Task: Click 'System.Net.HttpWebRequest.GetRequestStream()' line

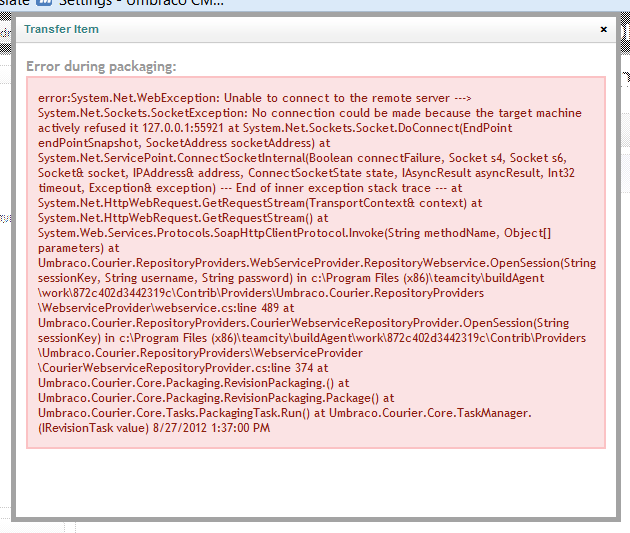Action: (180, 217)
